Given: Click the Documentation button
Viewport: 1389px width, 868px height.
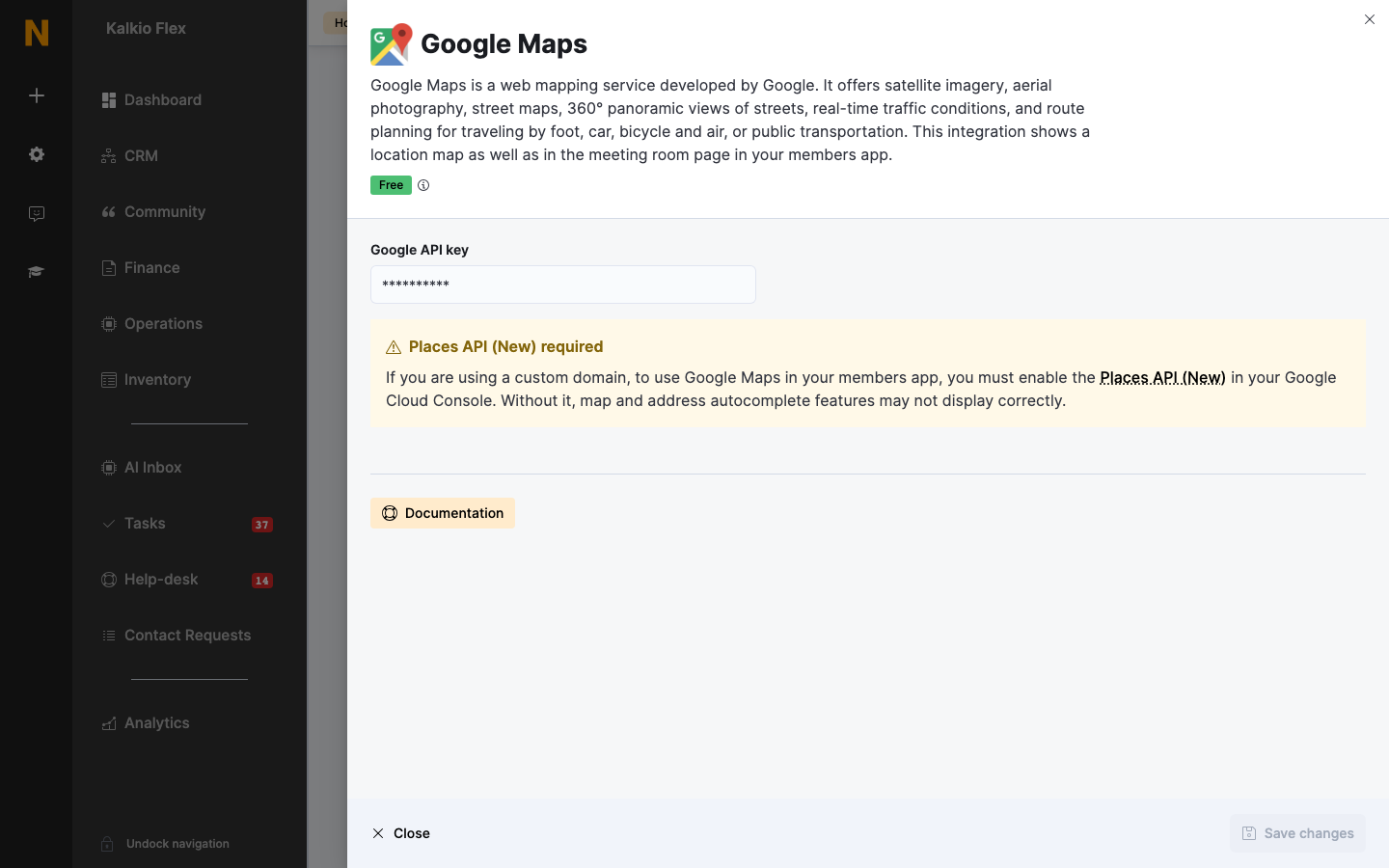Looking at the screenshot, I should tap(443, 513).
